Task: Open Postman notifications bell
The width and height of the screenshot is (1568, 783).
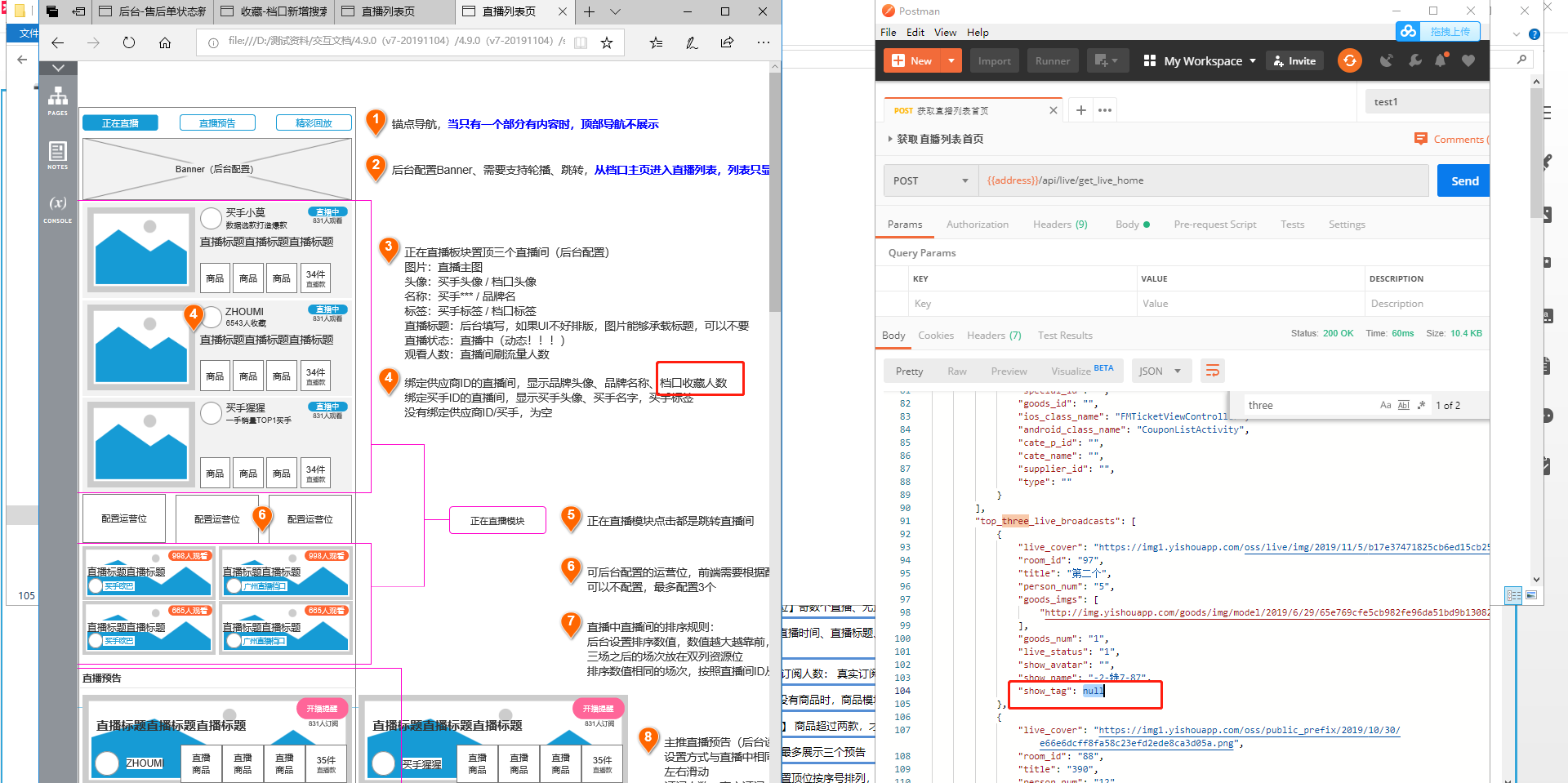Action: click(x=1441, y=60)
